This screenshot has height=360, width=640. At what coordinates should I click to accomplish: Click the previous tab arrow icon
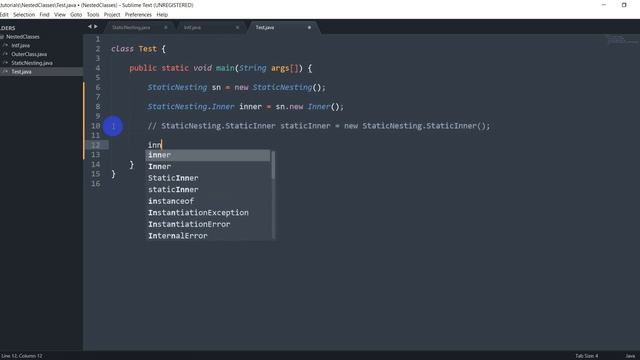point(90,27)
